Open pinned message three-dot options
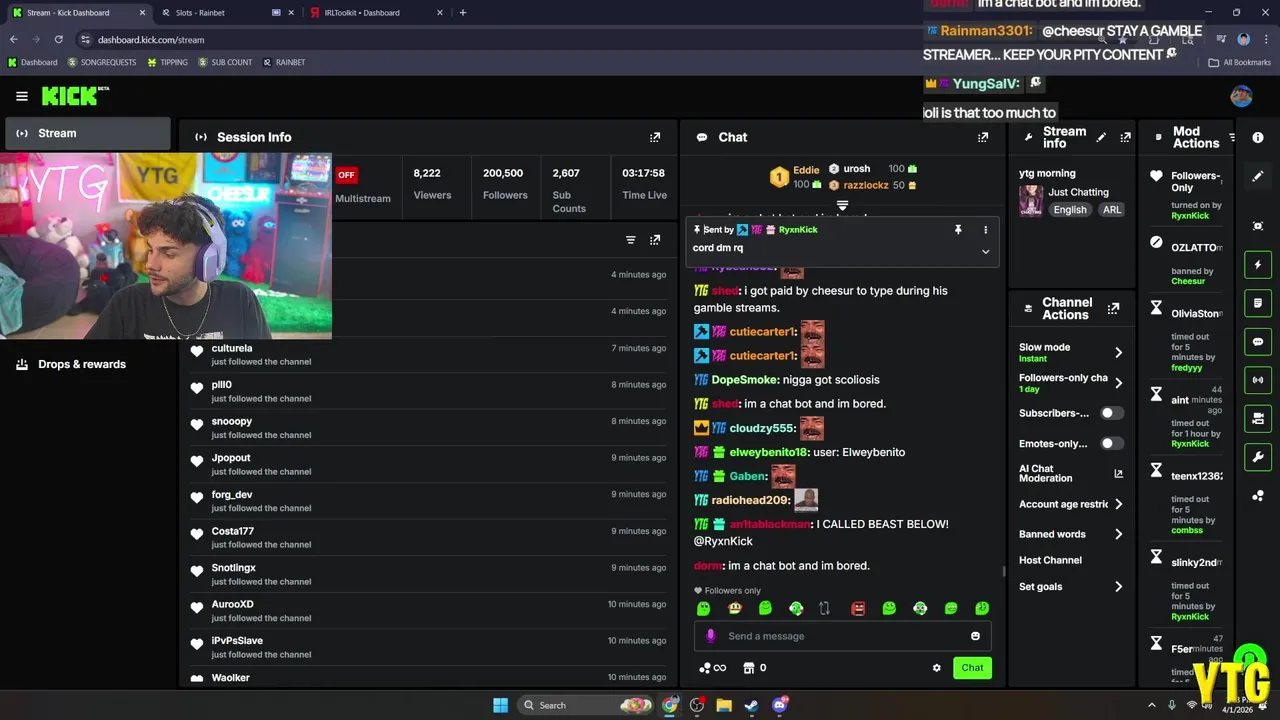This screenshot has height=720, width=1280. pyautogui.click(x=985, y=230)
